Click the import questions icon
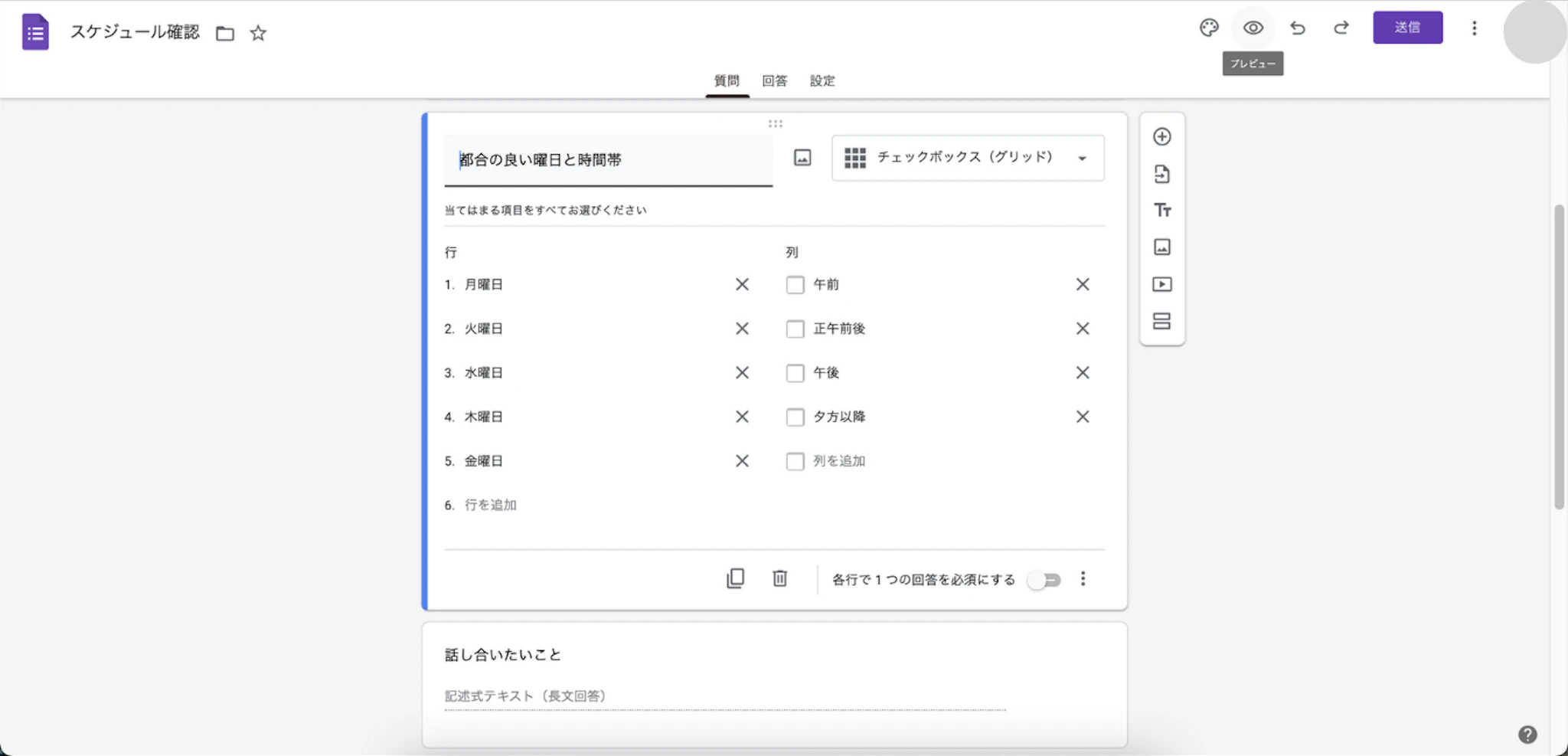The height and width of the screenshot is (756, 1568). click(1162, 173)
